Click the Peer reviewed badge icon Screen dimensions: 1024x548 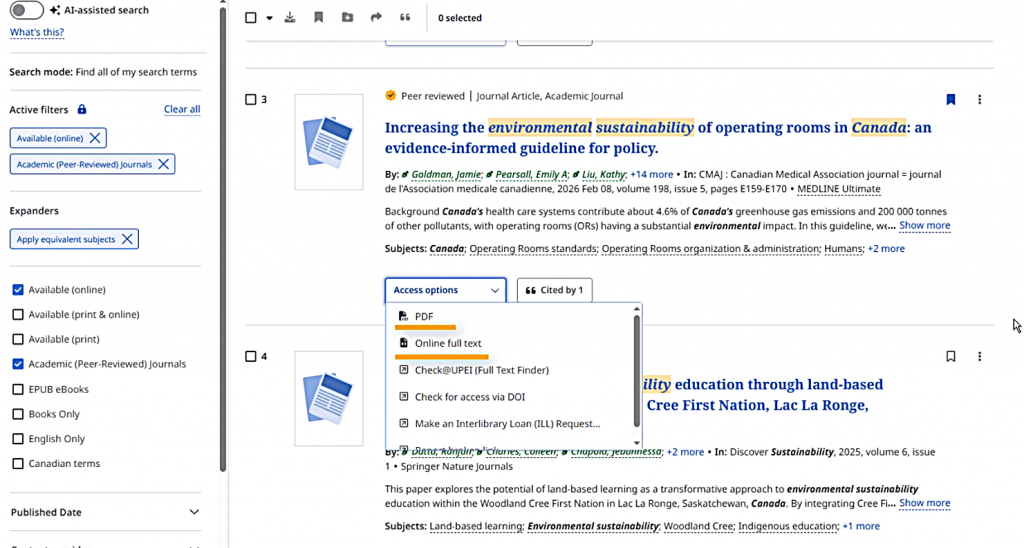tap(391, 95)
